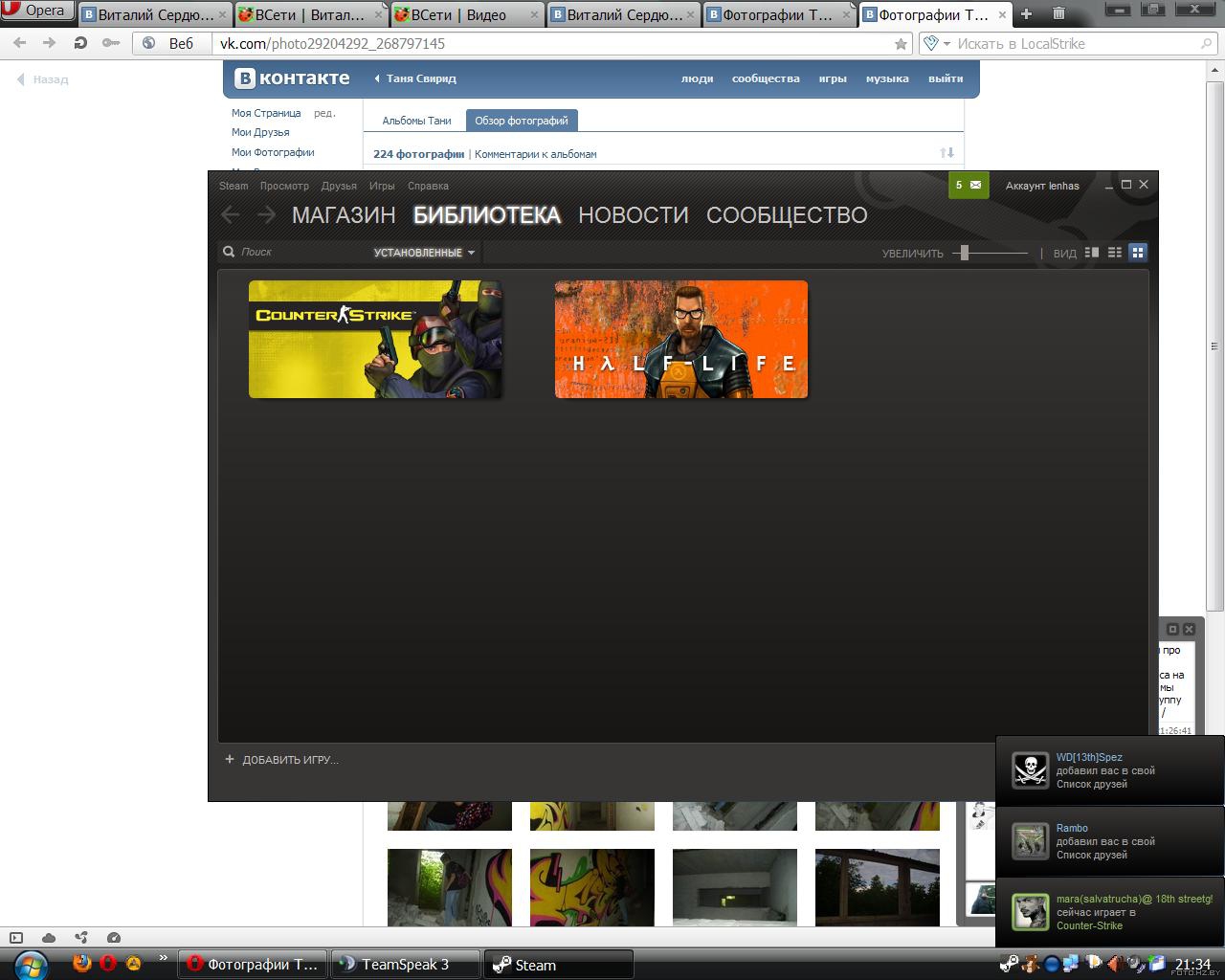Click WD[13th]Spez pirate avatar notification
The image size is (1225, 980).
pos(1031,770)
